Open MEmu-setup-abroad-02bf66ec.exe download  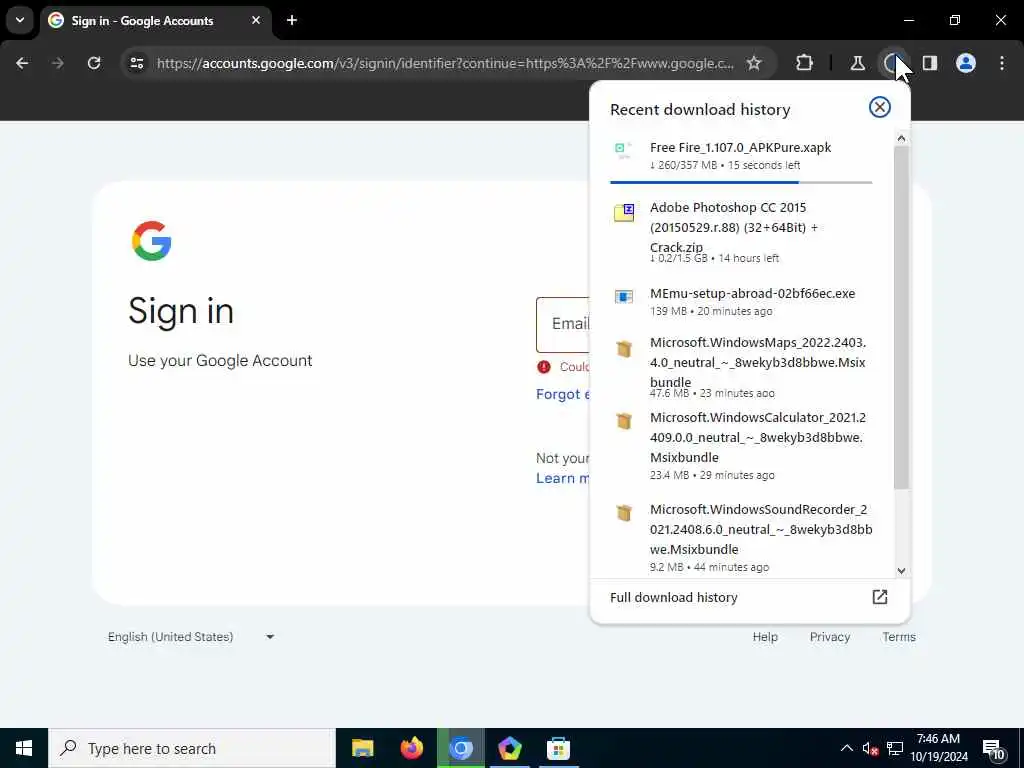point(741,302)
